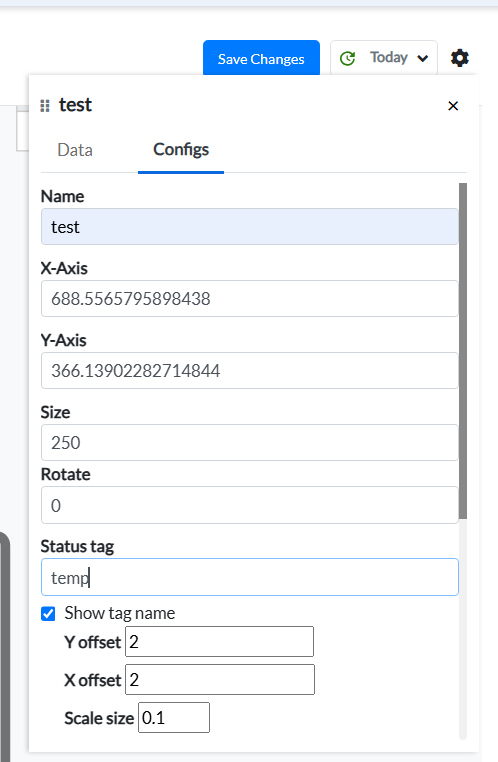
Task: Click into the Status tag field
Action: pos(250,577)
